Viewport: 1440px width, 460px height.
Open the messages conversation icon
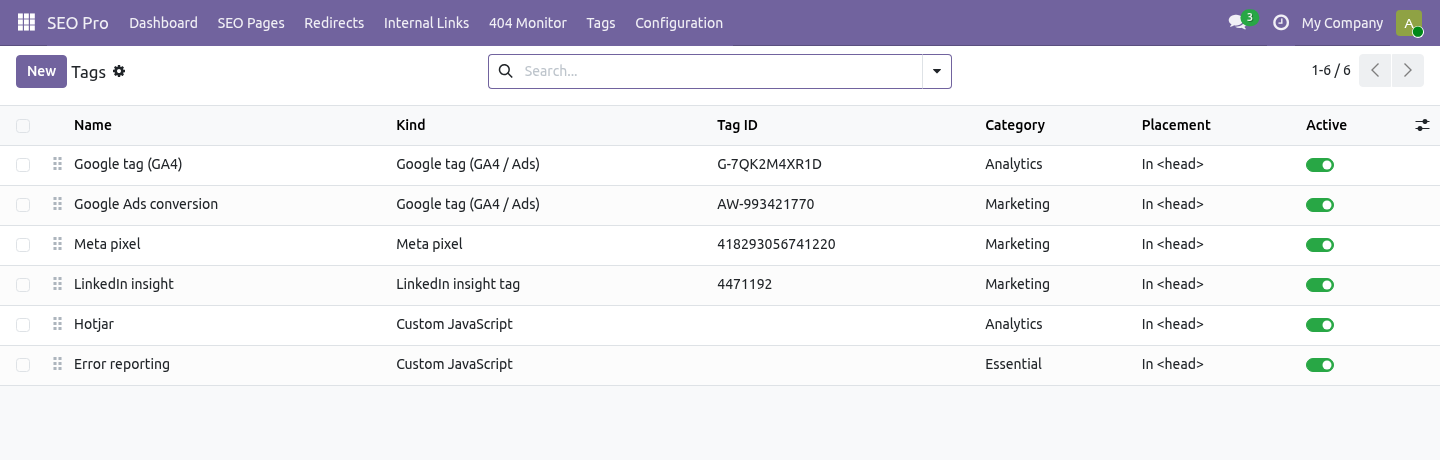pyautogui.click(x=1237, y=22)
